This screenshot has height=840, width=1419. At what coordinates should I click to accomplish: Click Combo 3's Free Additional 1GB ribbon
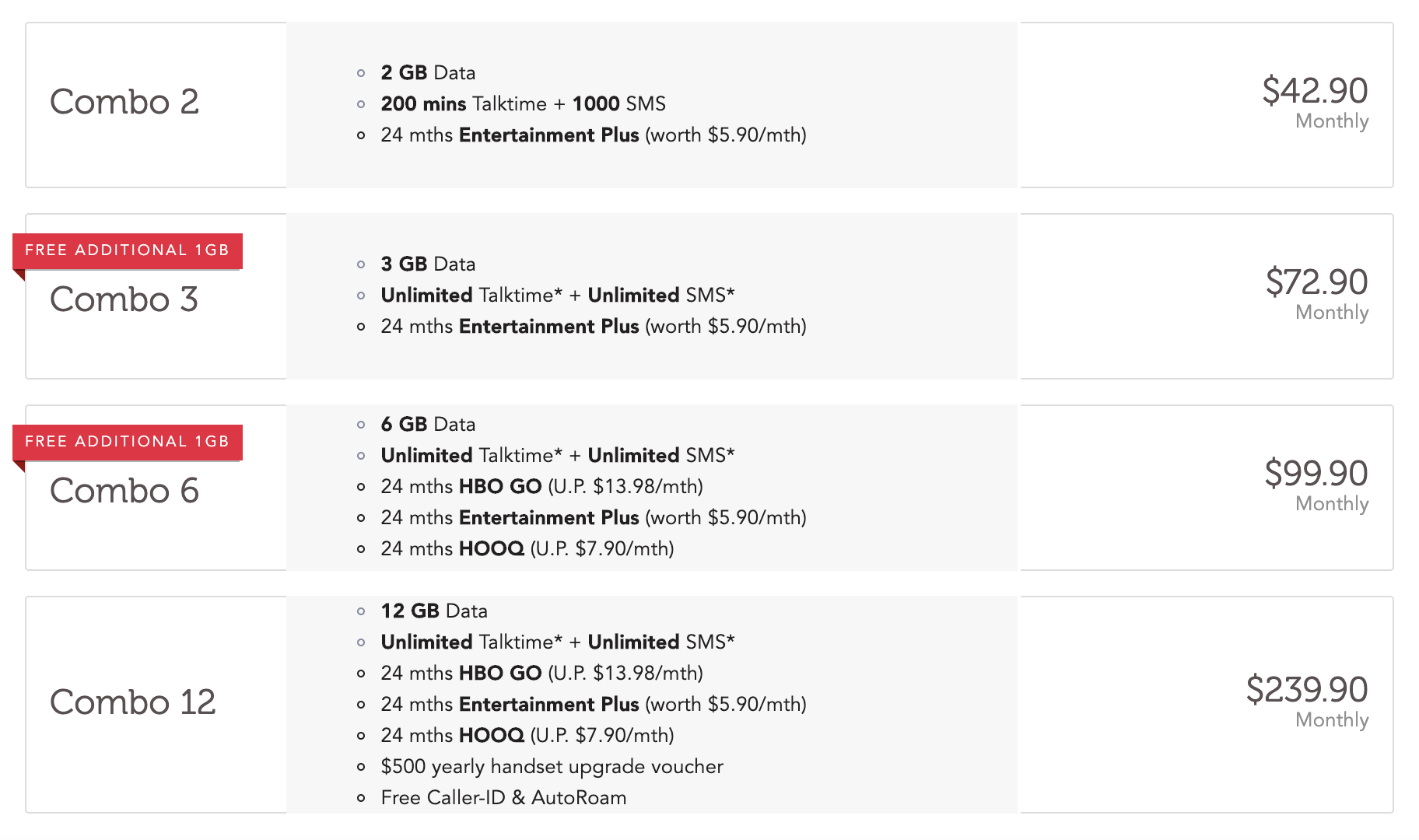tap(128, 250)
